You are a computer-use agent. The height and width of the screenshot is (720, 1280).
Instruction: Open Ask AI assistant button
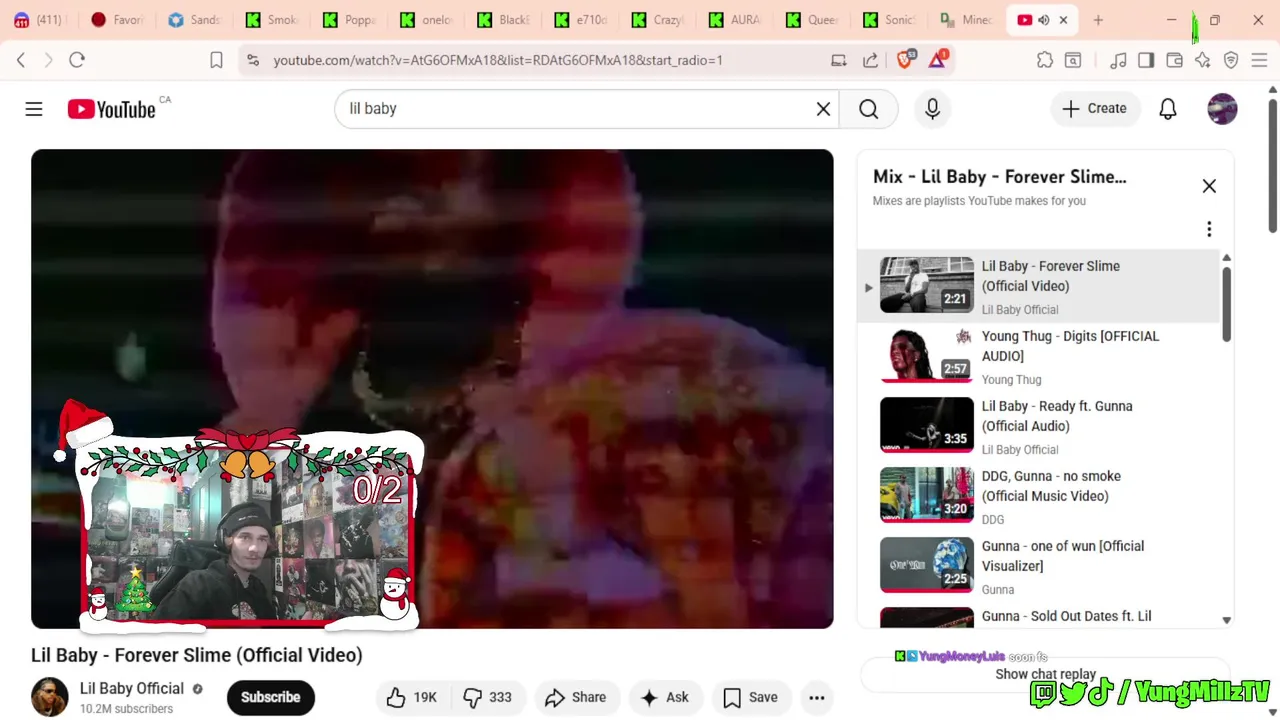pyautogui.click(x=665, y=698)
